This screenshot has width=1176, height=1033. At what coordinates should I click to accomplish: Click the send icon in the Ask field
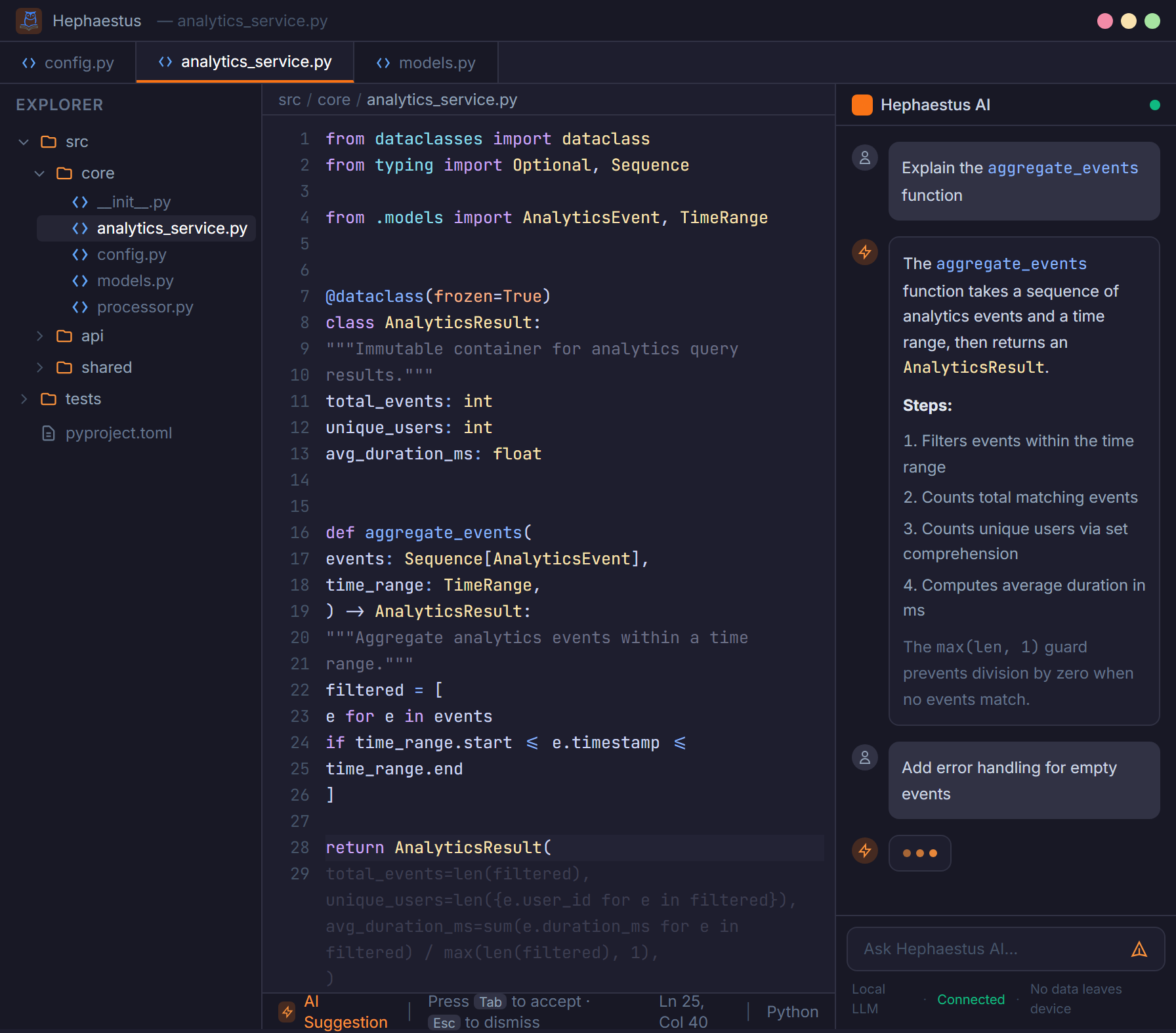pyautogui.click(x=1140, y=948)
